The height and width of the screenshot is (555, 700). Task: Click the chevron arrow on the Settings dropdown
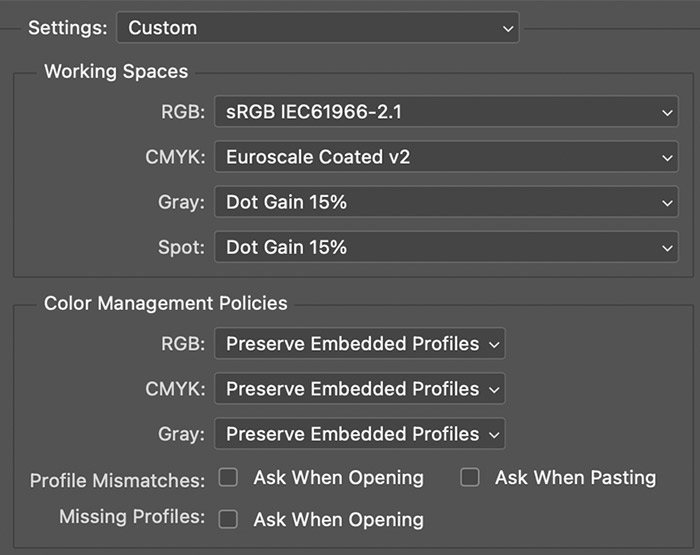[507, 29]
